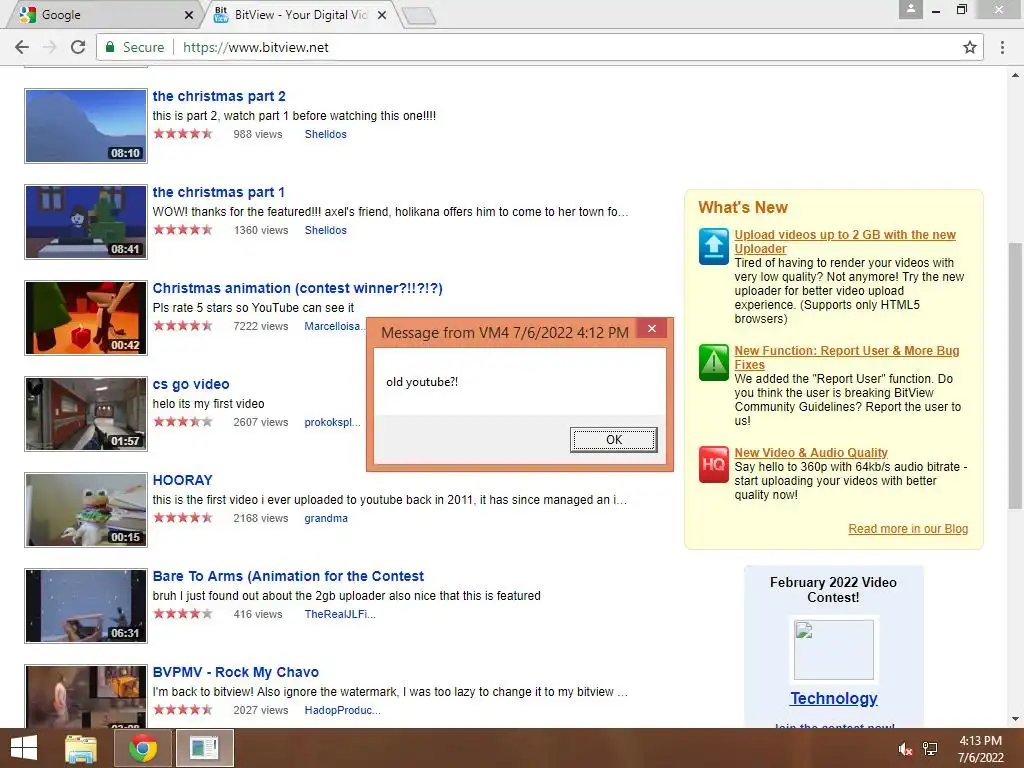Click star rating of Rock My Chavo
Screen dimensions: 1024x768
(183, 710)
